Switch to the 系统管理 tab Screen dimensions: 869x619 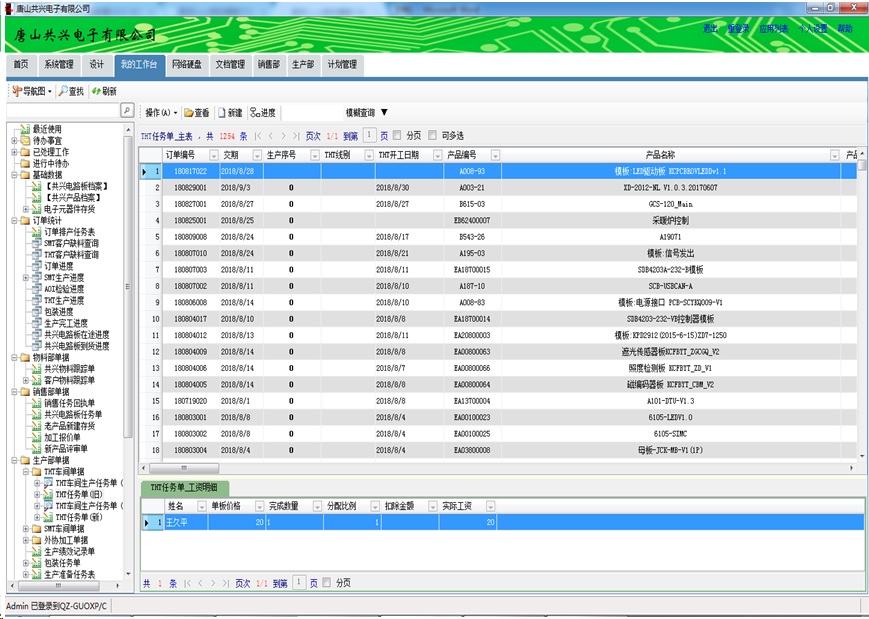coord(58,65)
